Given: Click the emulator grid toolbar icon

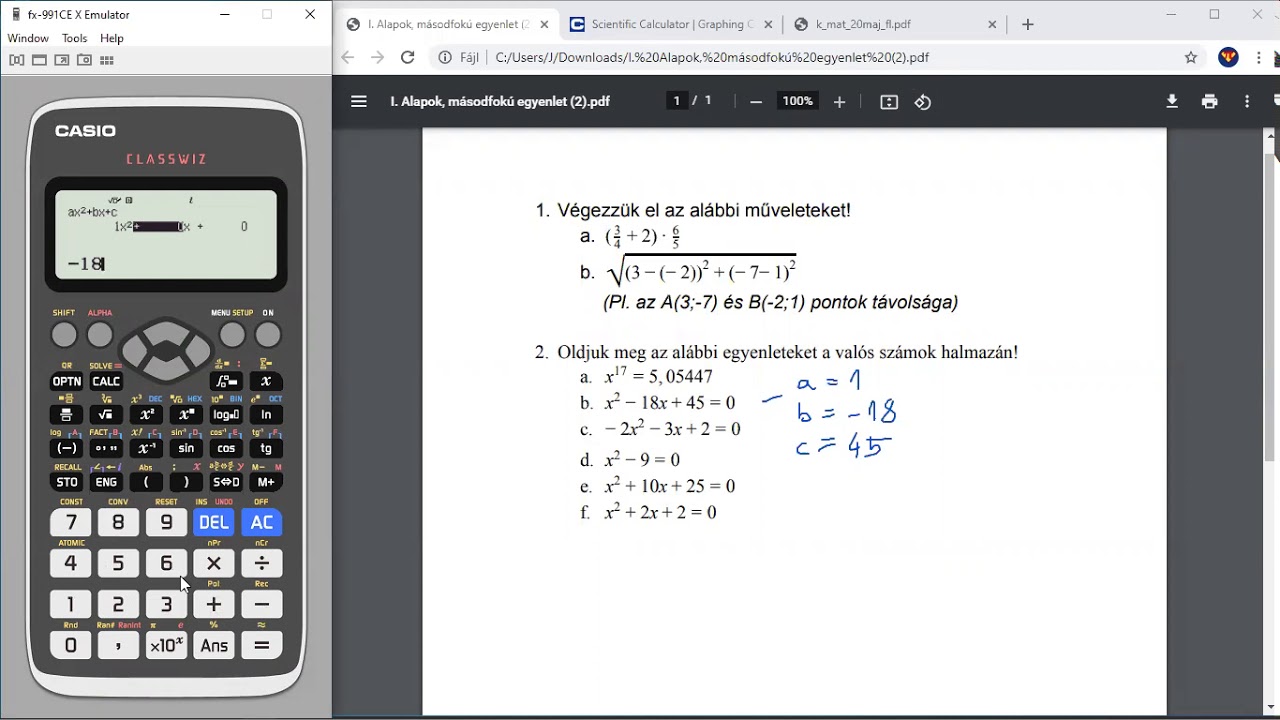Looking at the screenshot, I should [x=107, y=60].
